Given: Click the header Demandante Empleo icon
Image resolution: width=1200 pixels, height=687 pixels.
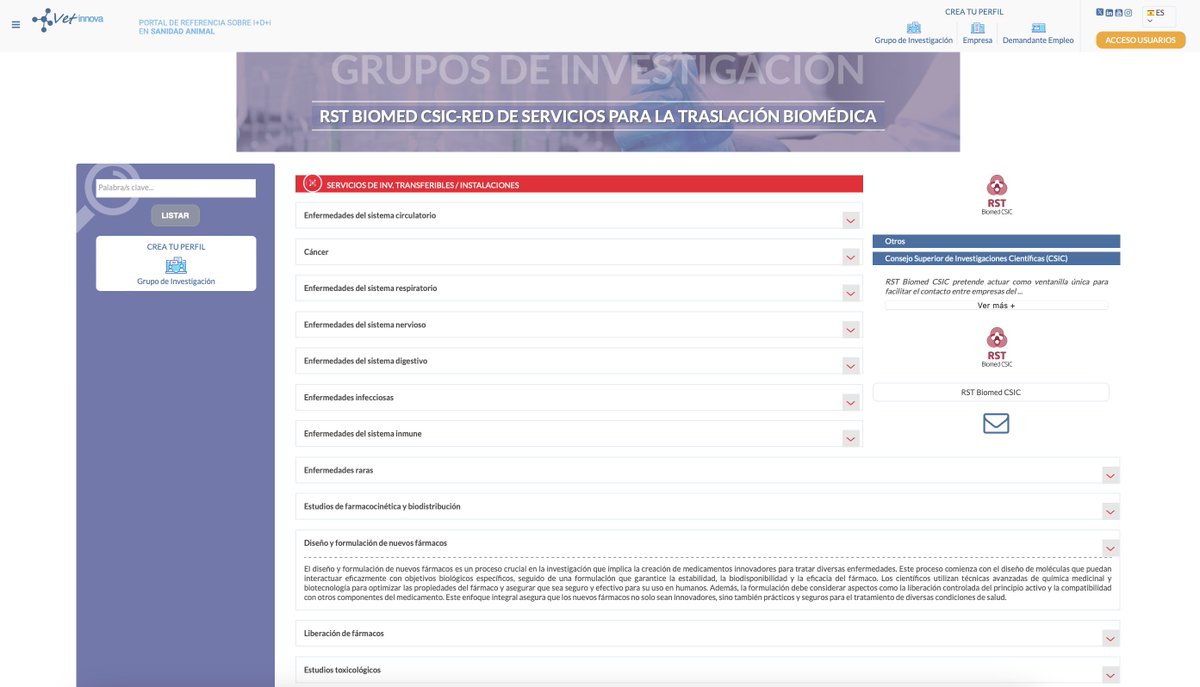Looking at the screenshot, I should pyautogui.click(x=1038, y=27).
